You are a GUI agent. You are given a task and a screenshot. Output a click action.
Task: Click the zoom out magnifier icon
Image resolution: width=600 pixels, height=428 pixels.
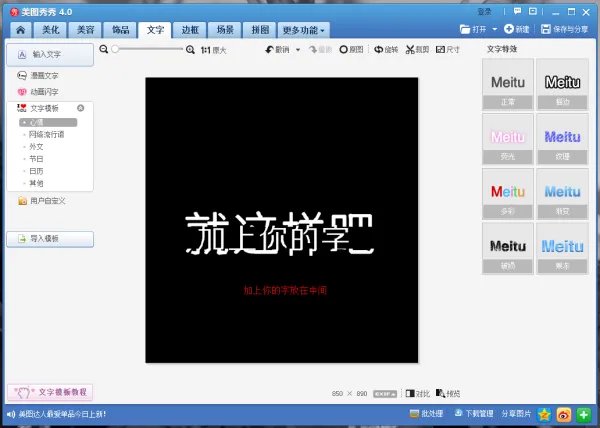104,49
